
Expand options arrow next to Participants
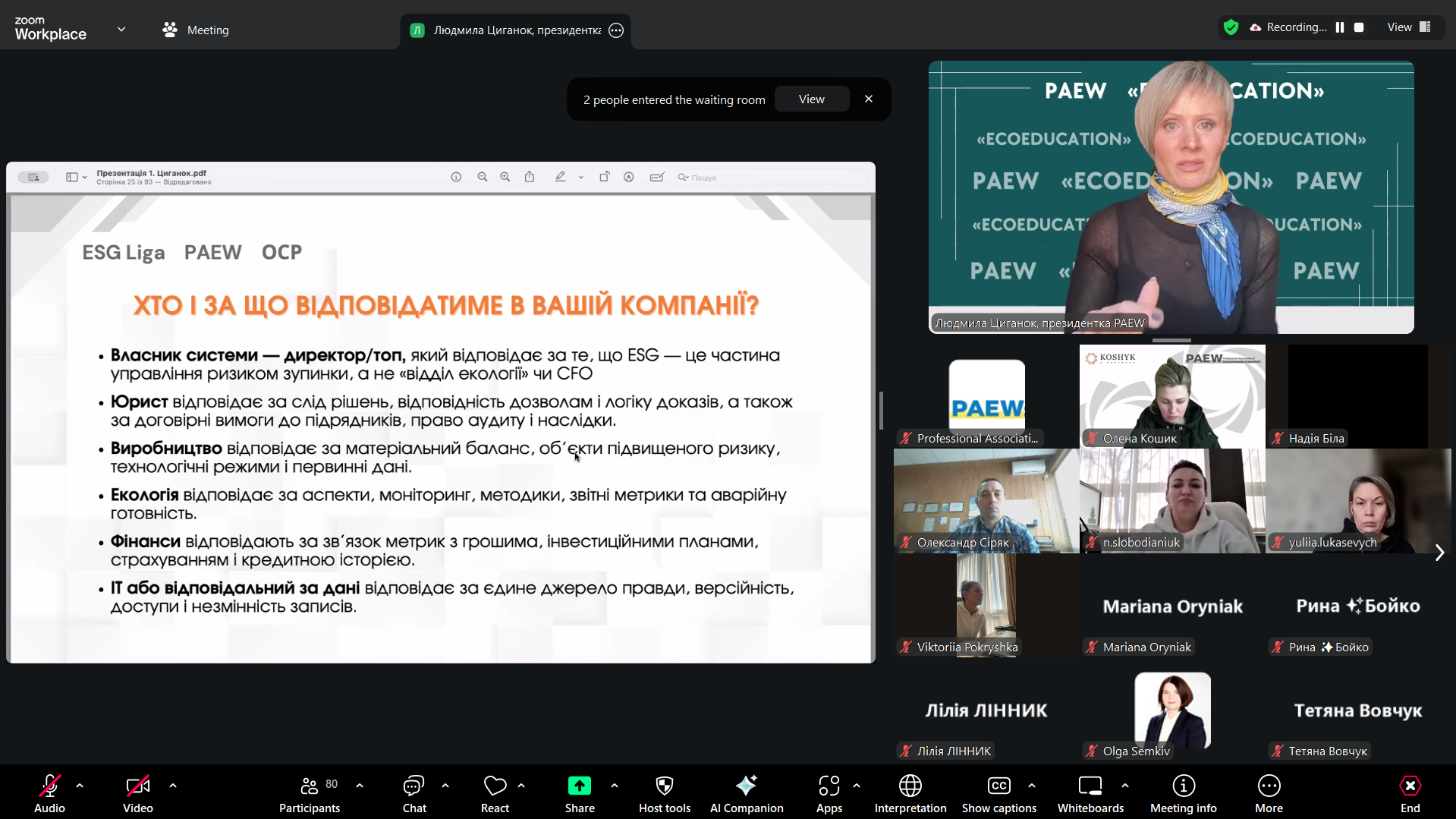tap(360, 786)
